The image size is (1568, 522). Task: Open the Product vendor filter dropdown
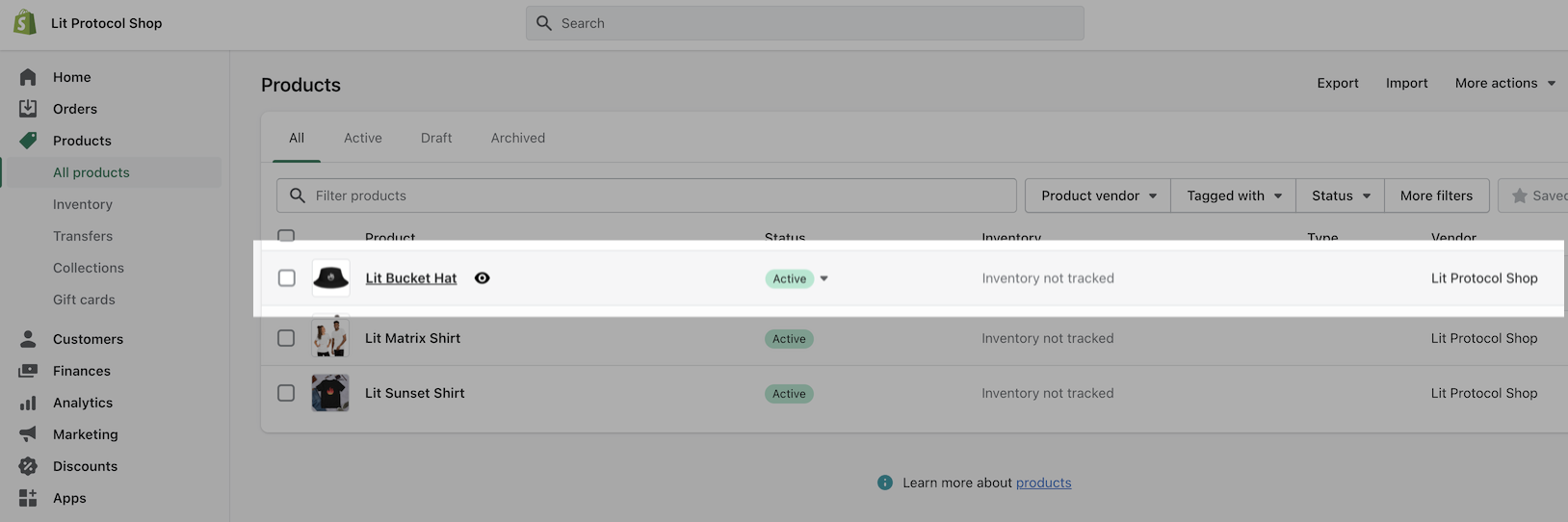coord(1098,196)
